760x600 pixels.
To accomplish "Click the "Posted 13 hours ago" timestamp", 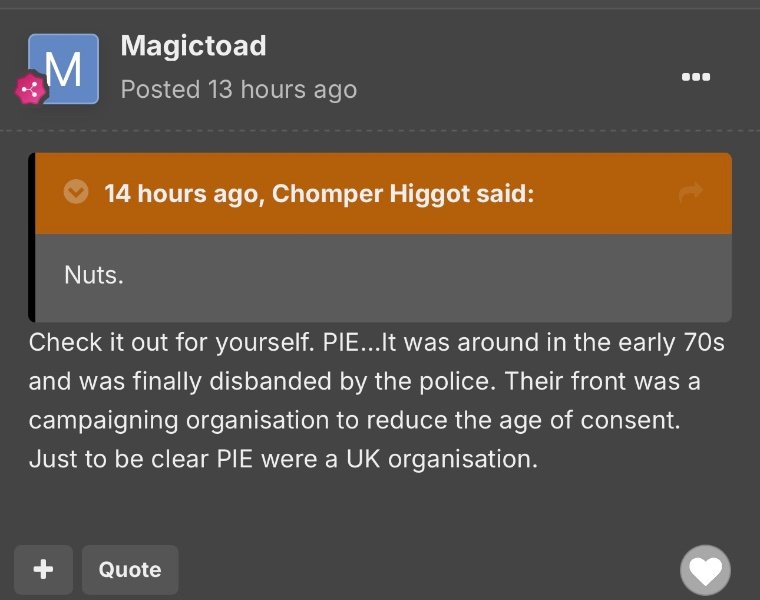I will pos(238,89).
